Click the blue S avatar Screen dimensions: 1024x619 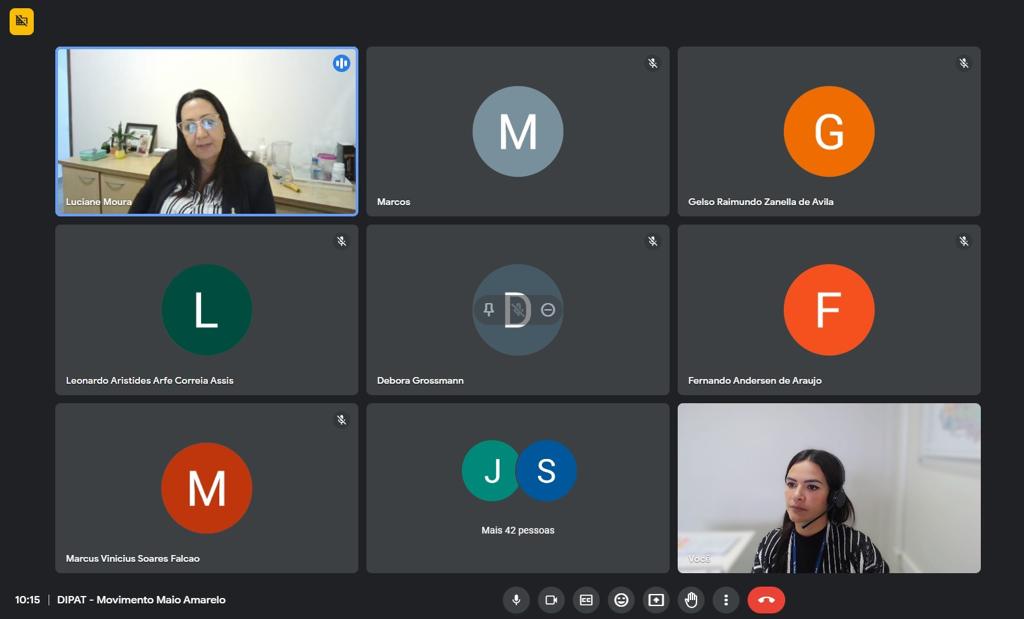click(x=547, y=470)
